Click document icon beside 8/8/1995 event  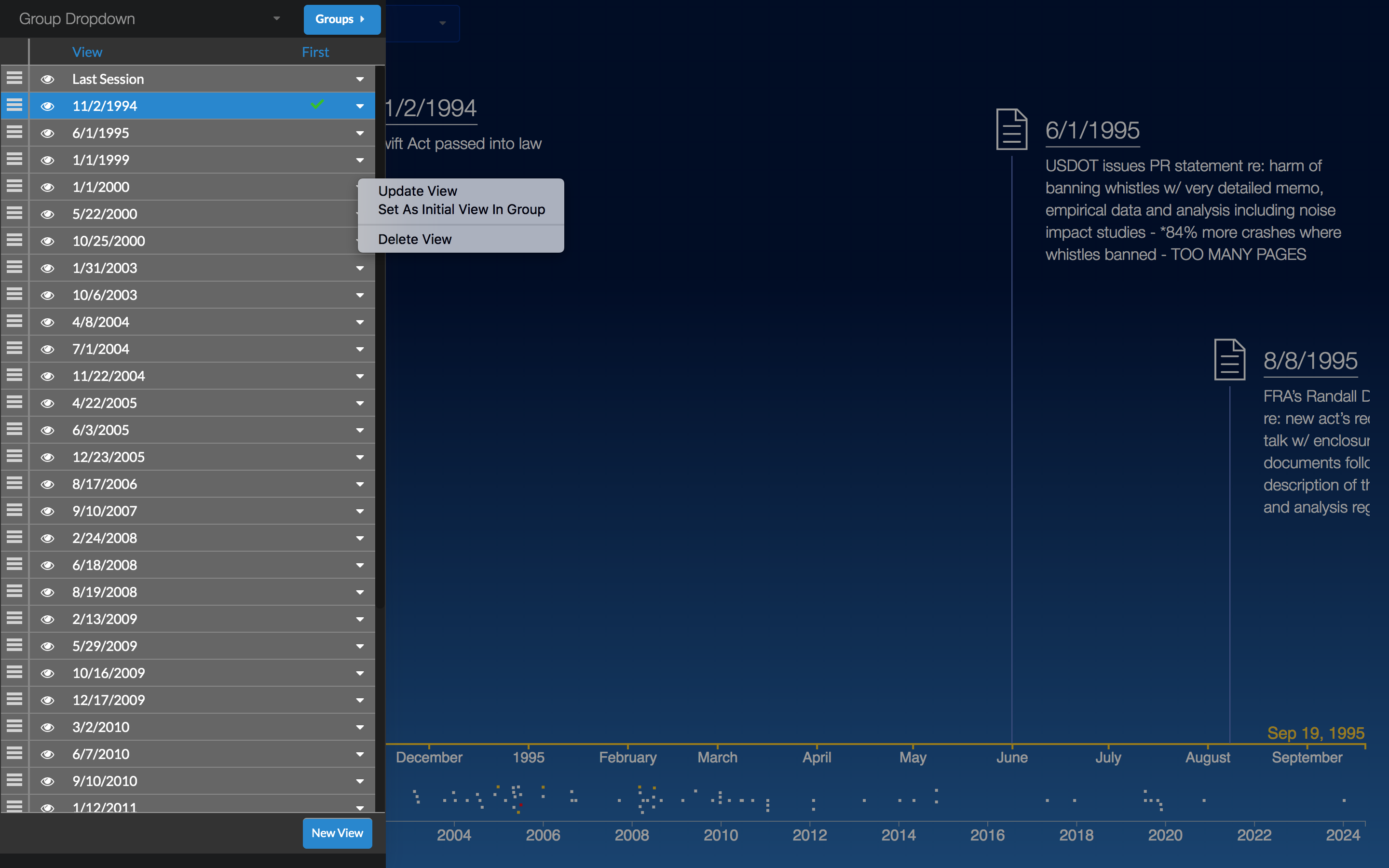tap(1229, 360)
